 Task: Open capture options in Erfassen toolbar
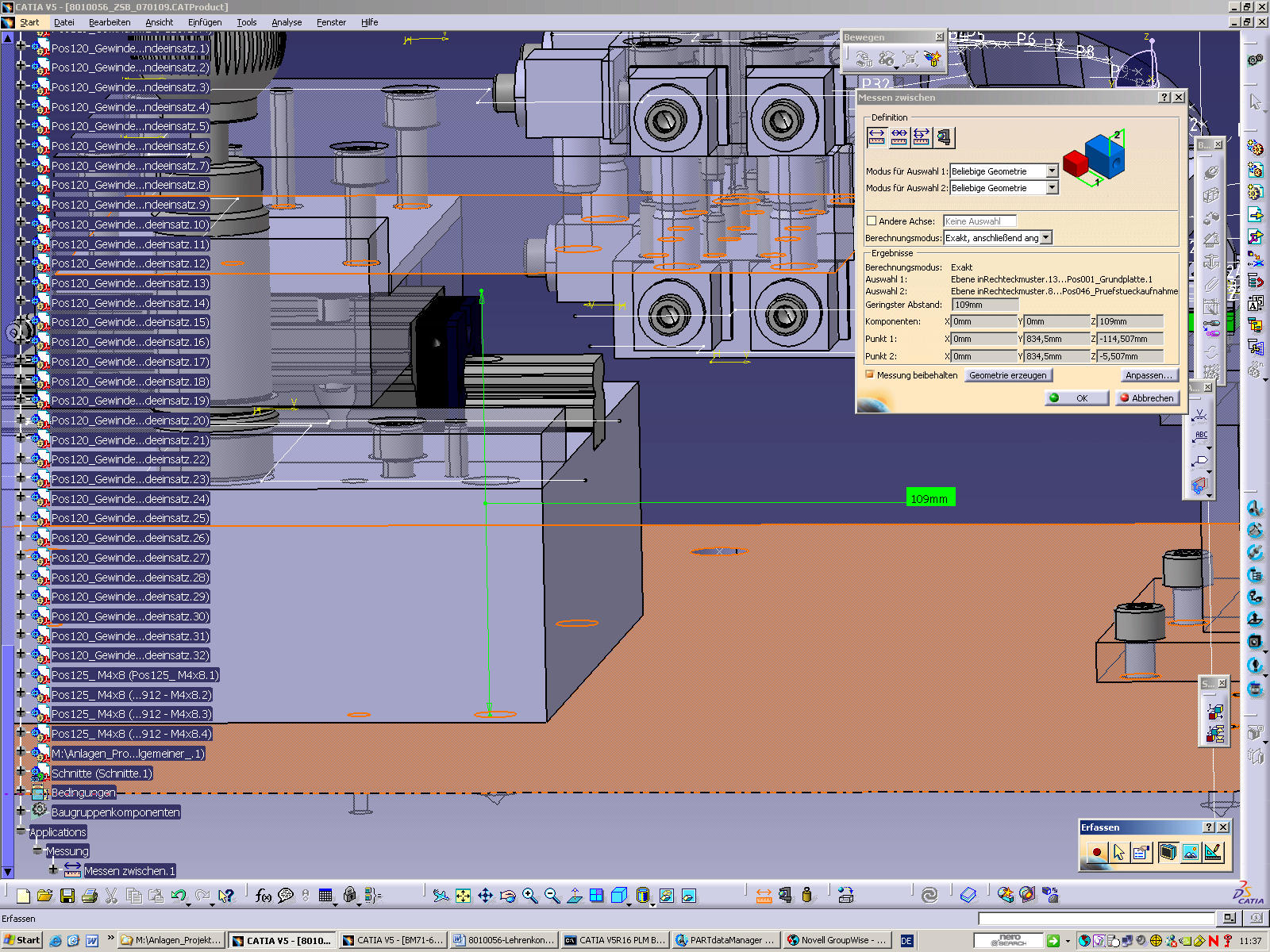click(x=1141, y=853)
